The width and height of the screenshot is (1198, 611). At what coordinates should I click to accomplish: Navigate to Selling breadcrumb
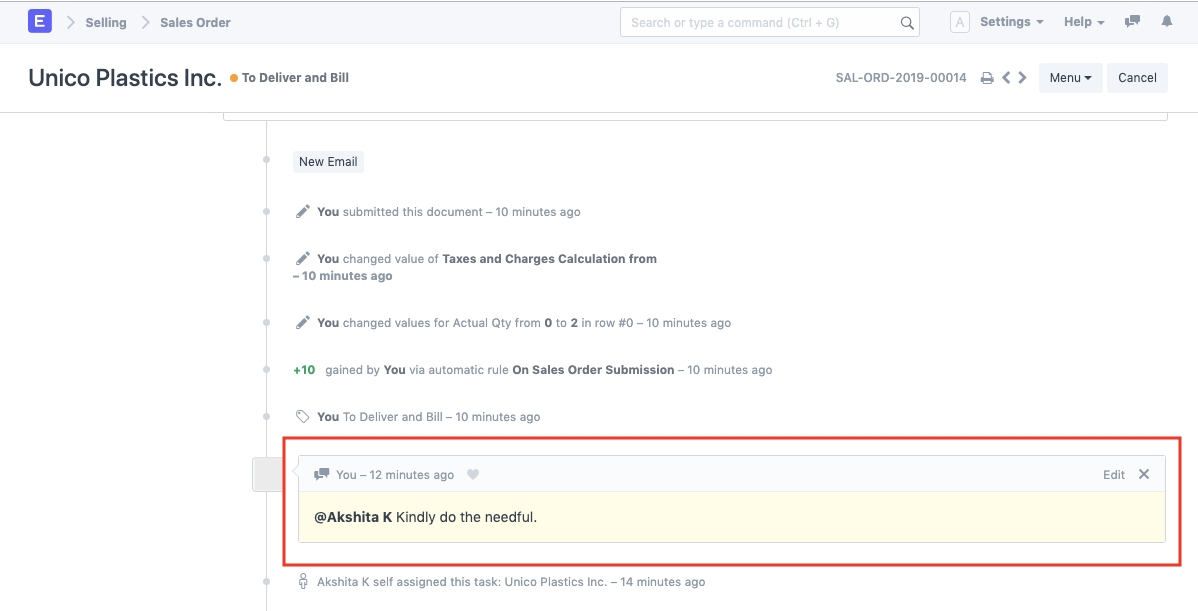coord(106,22)
